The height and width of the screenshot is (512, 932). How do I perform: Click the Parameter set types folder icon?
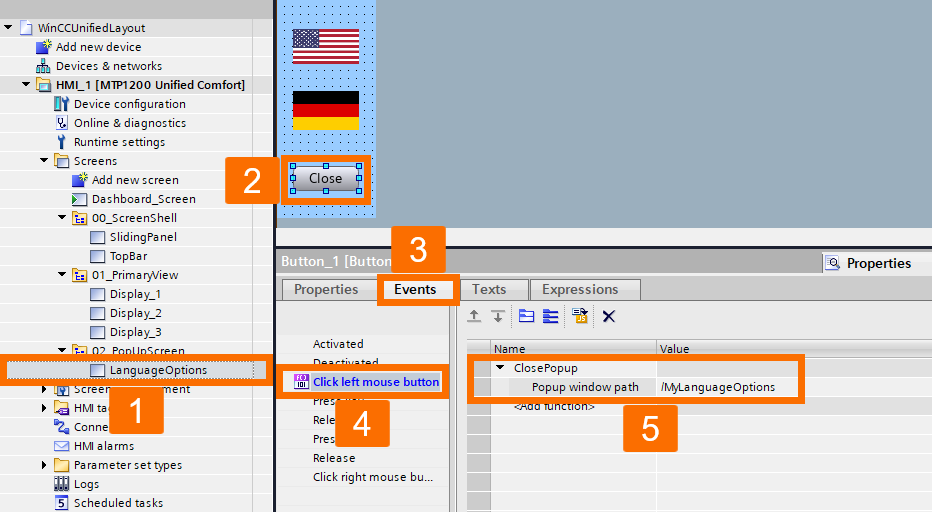coord(61,465)
